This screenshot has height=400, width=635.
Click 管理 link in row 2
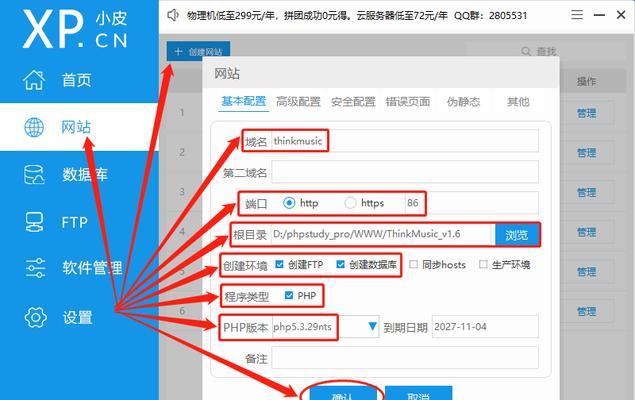coord(586,153)
